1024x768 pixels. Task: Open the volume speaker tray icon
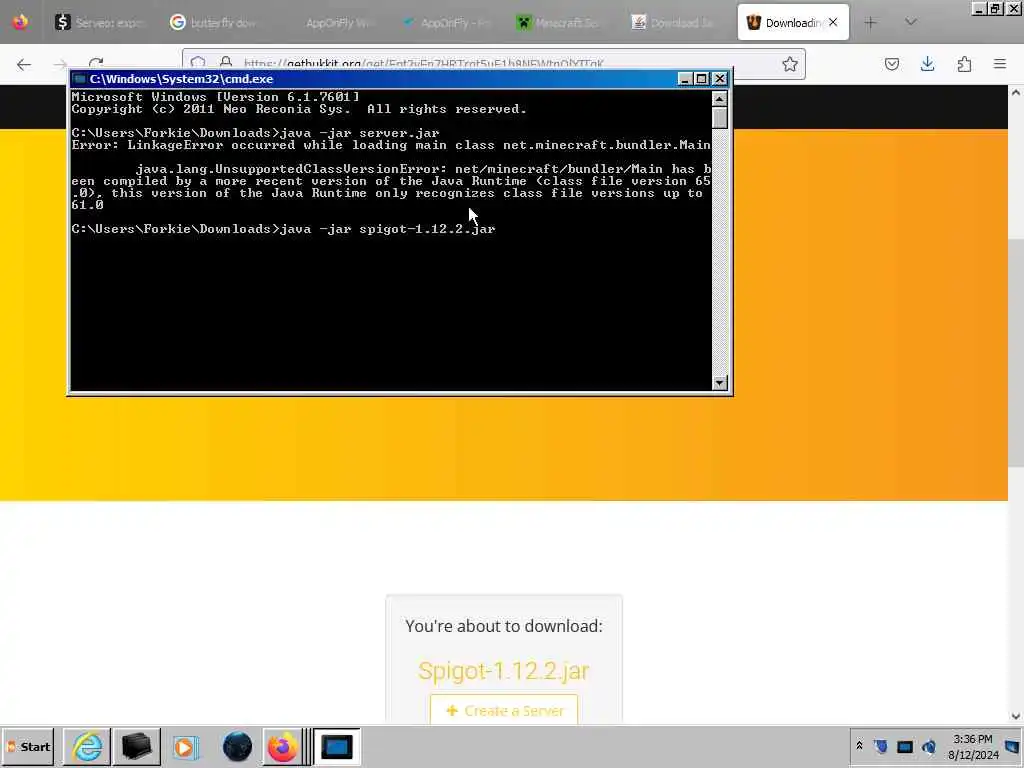click(929, 746)
